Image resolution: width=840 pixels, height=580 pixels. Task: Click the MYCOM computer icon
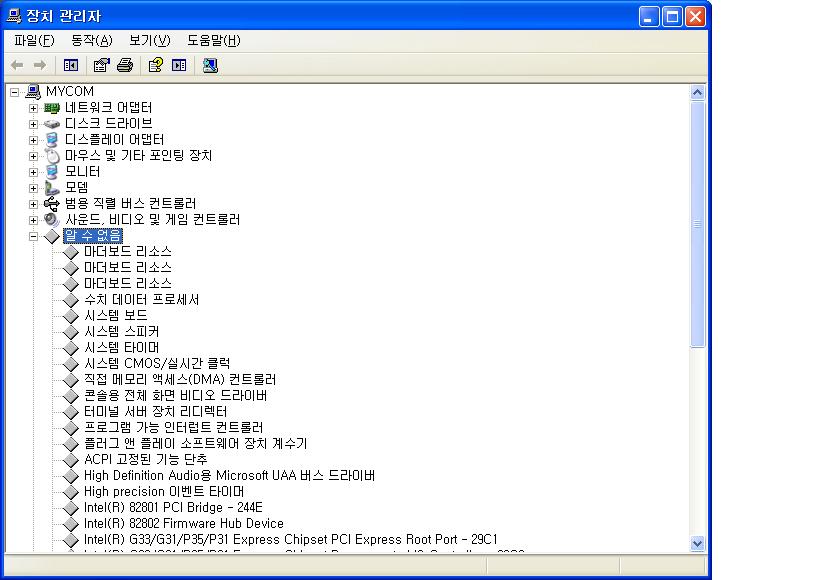[x=33, y=92]
